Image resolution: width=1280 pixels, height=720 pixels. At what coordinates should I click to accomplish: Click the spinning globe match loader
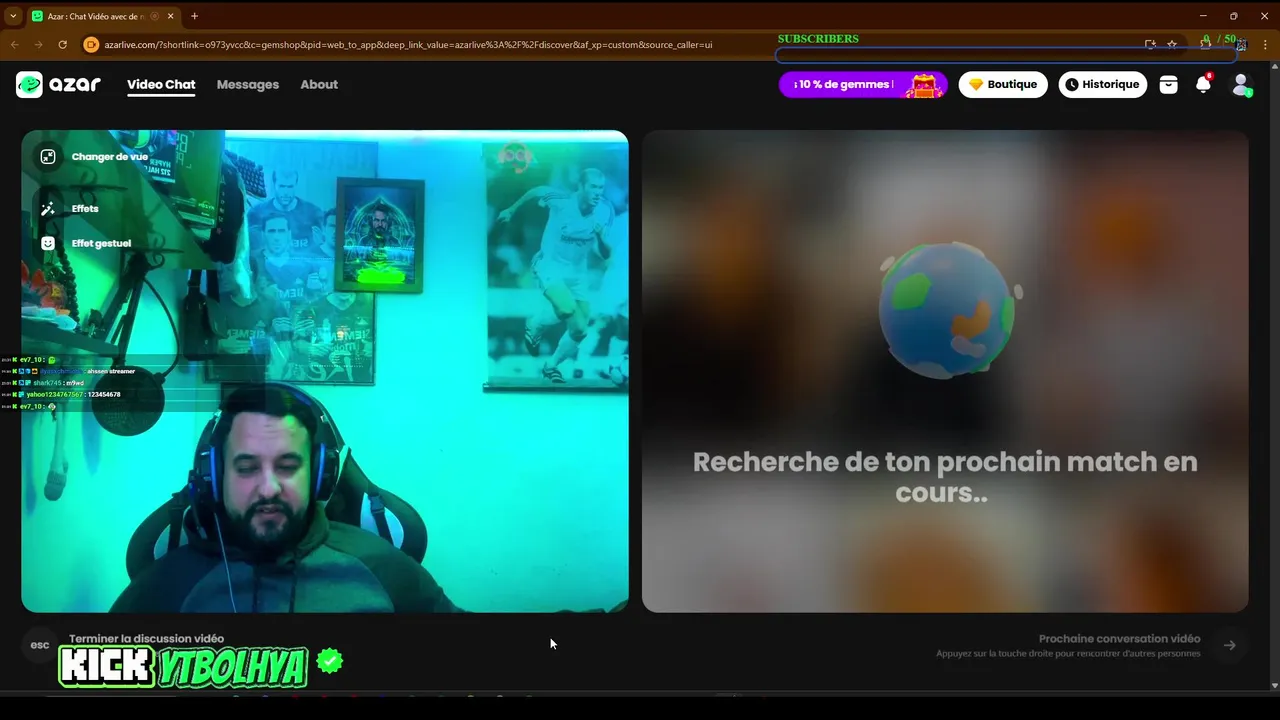[x=946, y=309]
